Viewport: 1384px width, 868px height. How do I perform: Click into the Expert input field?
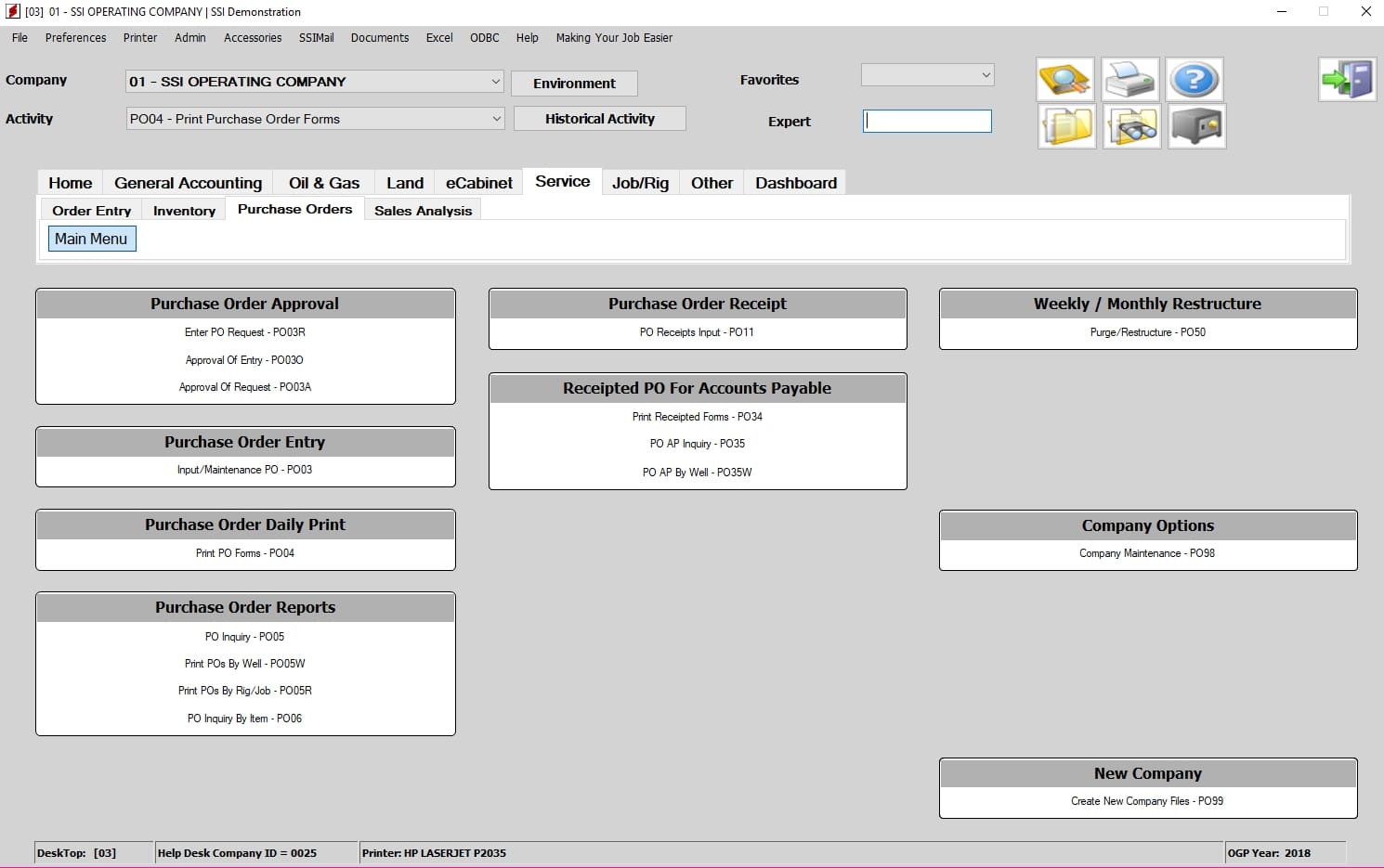[927, 122]
